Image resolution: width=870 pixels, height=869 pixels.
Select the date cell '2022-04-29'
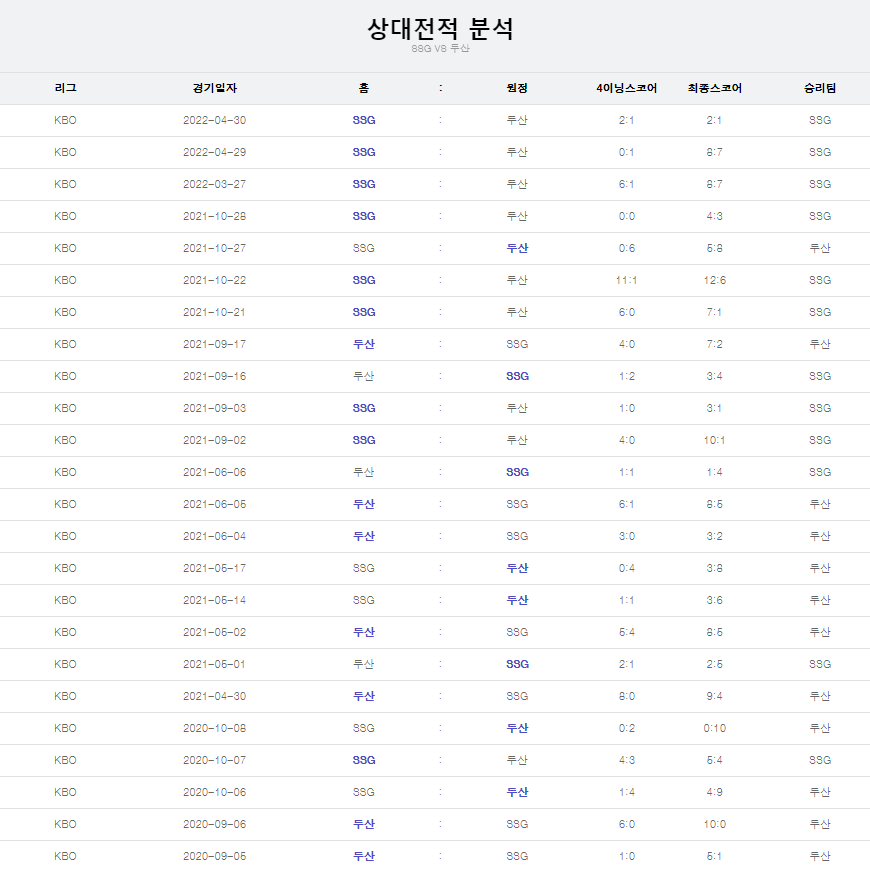point(215,153)
